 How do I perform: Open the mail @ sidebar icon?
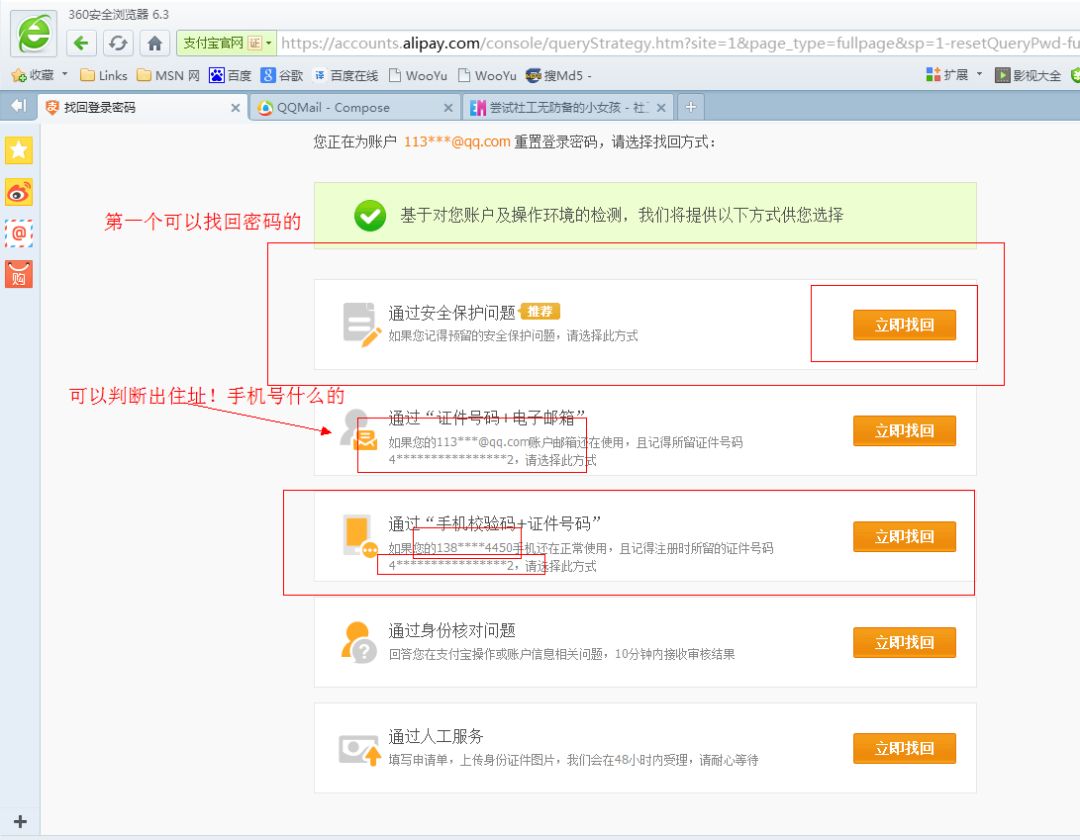coord(19,233)
